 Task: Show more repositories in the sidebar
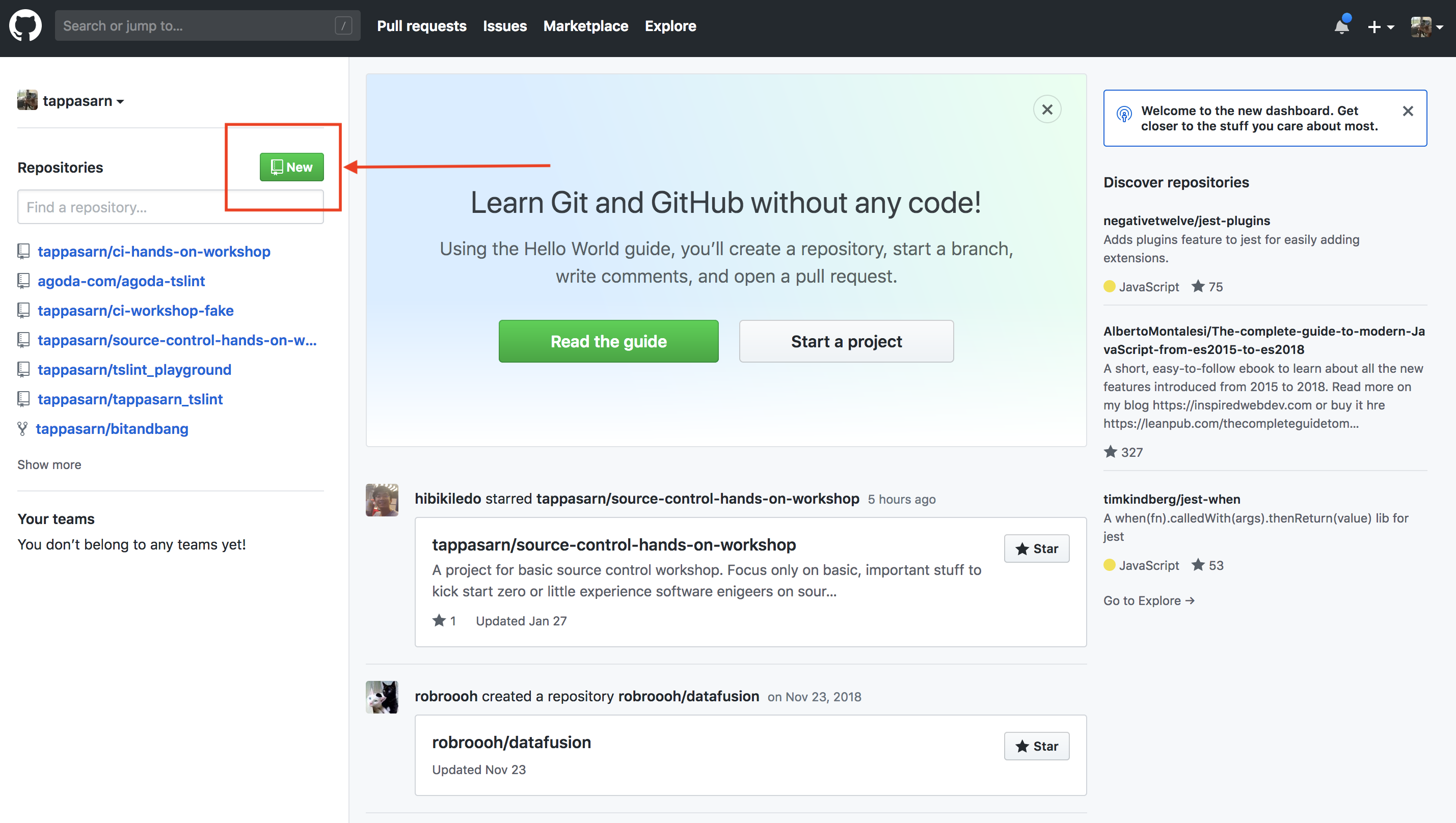(48, 464)
